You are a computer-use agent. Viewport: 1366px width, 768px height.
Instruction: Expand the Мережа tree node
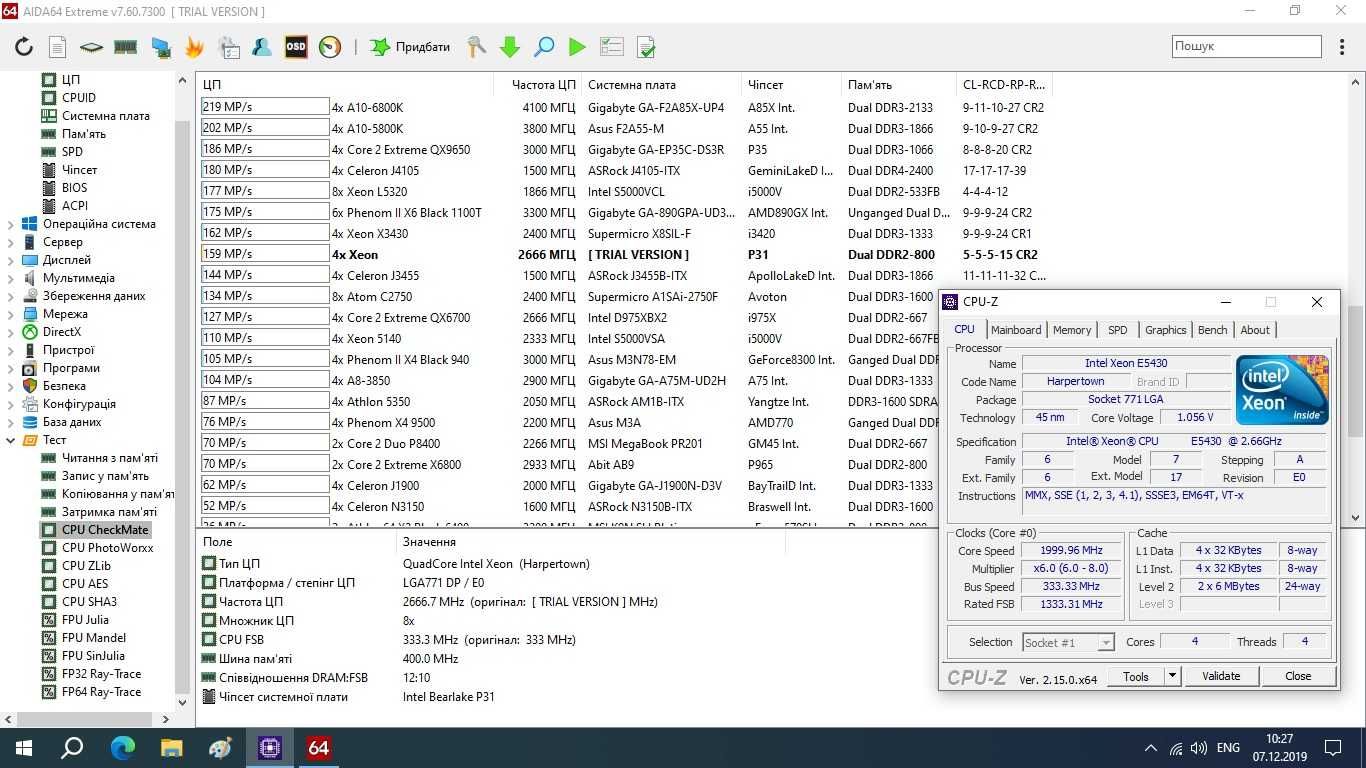(x=11, y=314)
